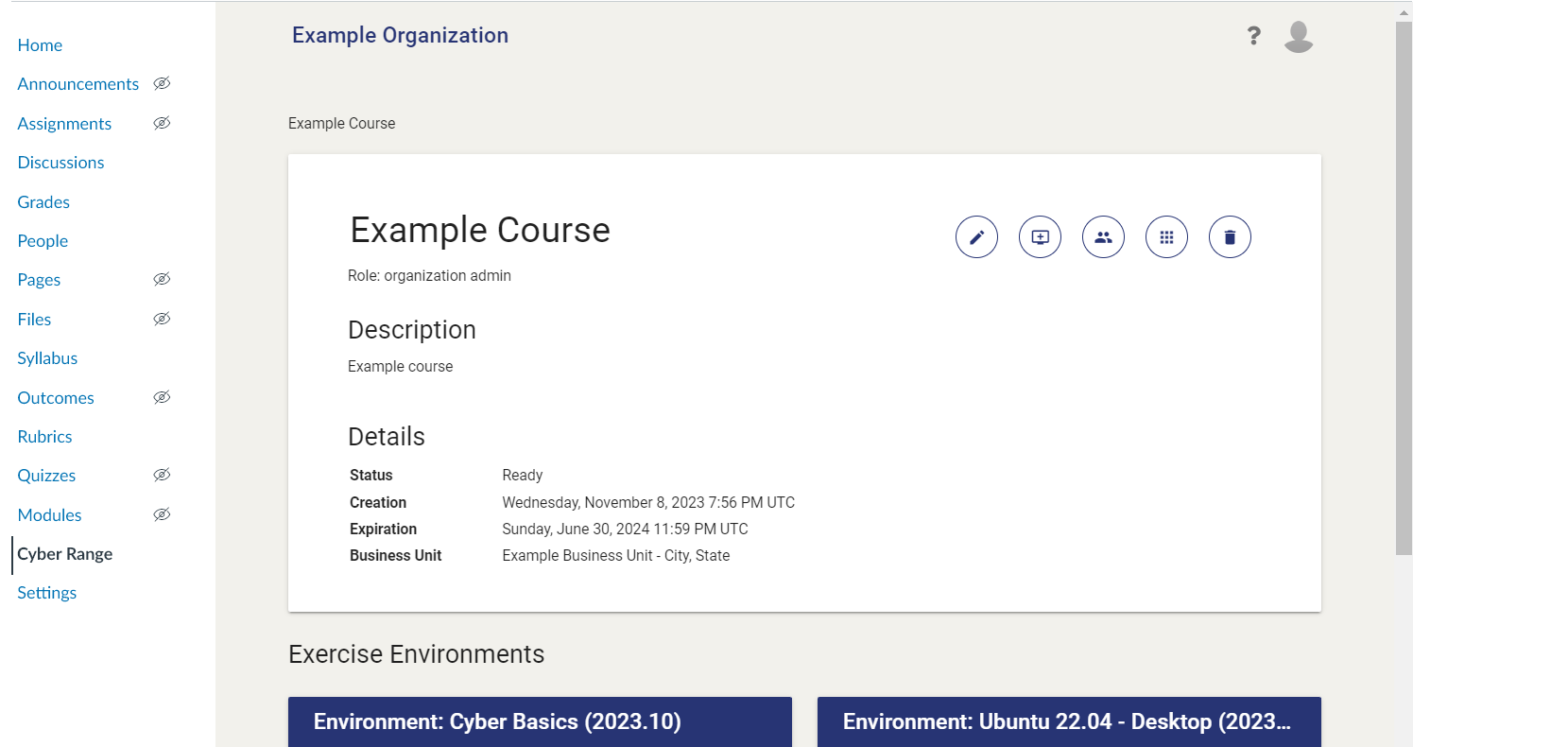The image size is (1568, 747).
Task: Open the help question mark icon
Action: coord(1253,36)
